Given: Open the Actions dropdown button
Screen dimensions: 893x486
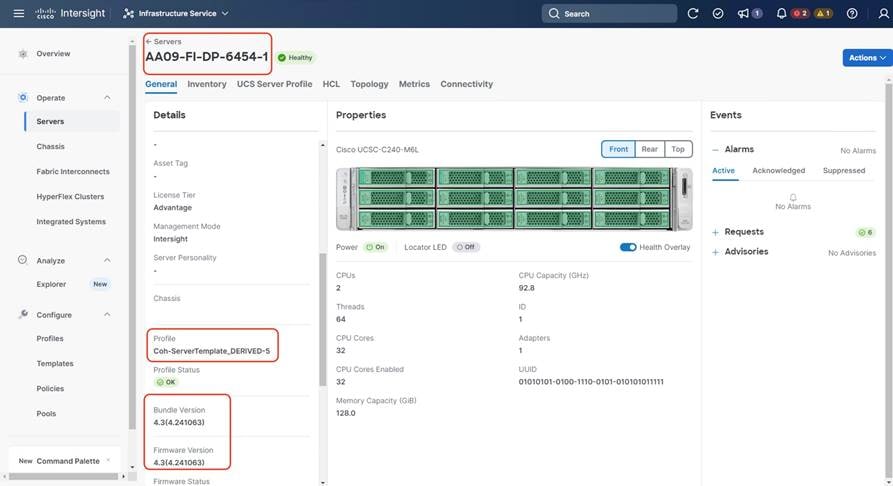Looking at the screenshot, I should tap(867, 58).
